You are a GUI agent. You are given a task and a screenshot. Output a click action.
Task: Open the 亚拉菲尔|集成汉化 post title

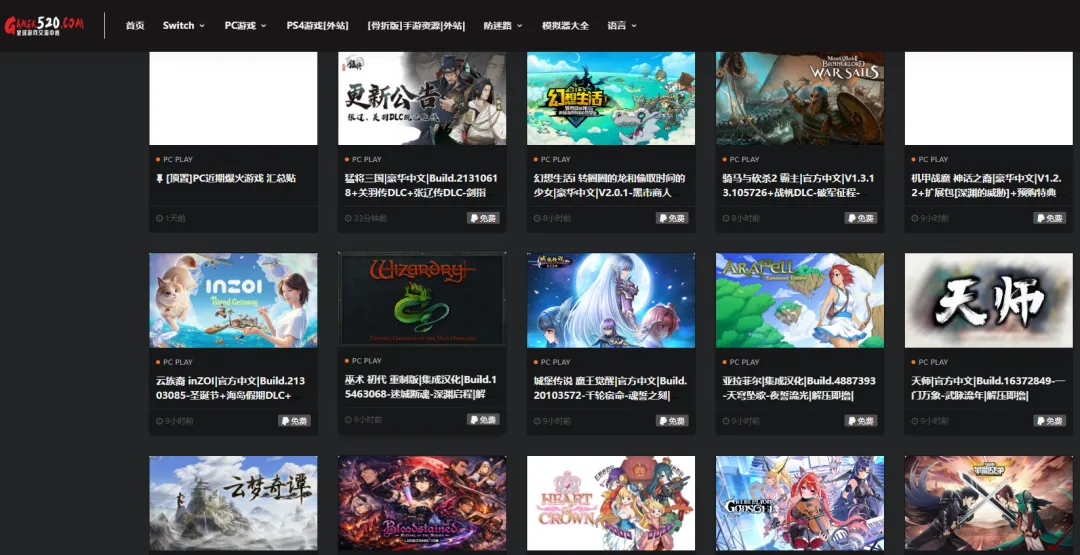(x=799, y=388)
